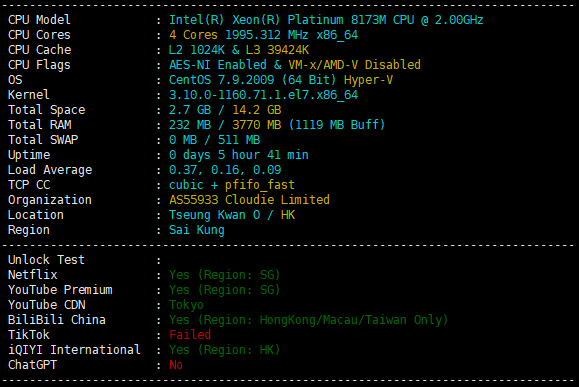579x387 pixels.
Task: Select the '4 Cores' text
Action: (x=193, y=35)
